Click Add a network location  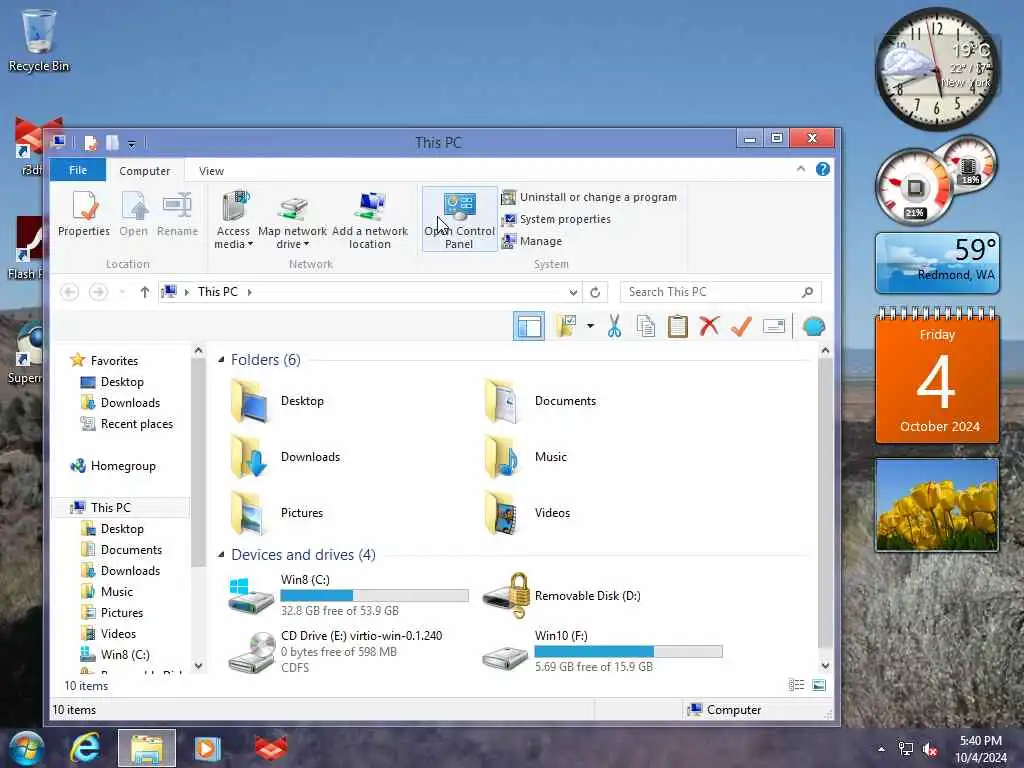pos(370,220)
